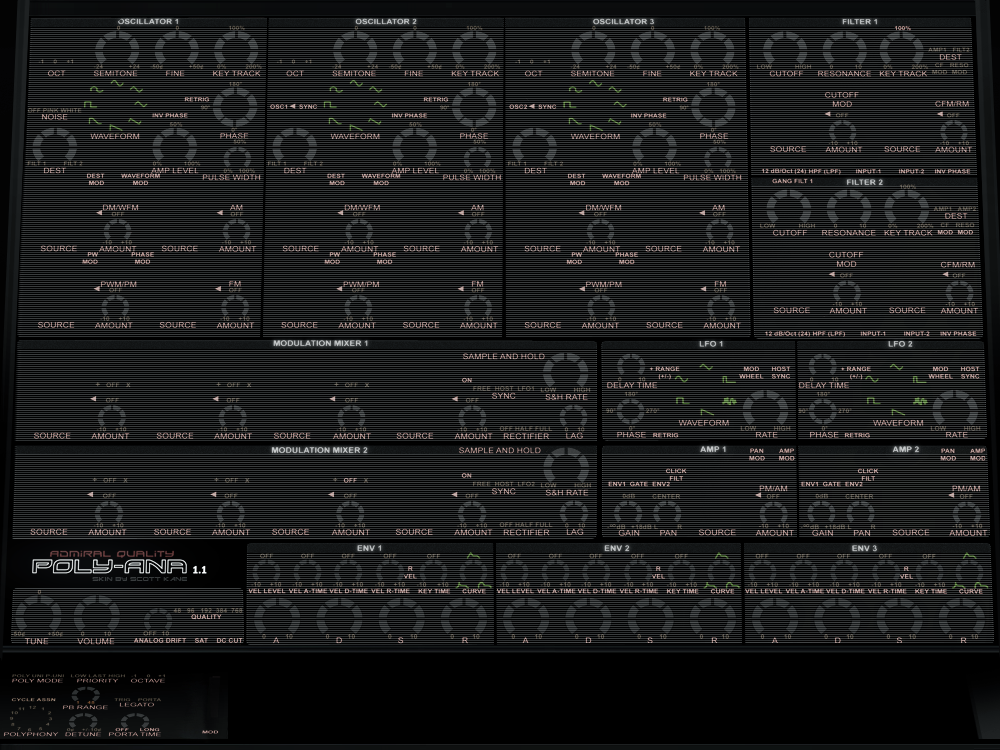Open CFM/RM arrow menu in Filter 2
Image resolution: width=1000 pixels, height=750 pixels.
[945, 275]
